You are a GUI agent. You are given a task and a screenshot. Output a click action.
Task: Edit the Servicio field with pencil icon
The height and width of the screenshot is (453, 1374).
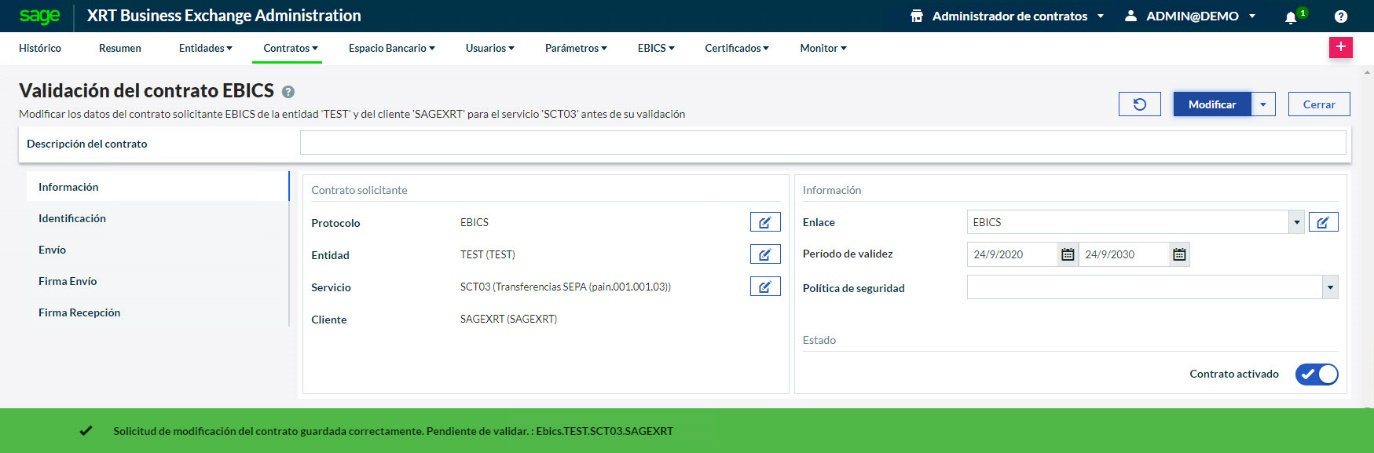point(764,287)
